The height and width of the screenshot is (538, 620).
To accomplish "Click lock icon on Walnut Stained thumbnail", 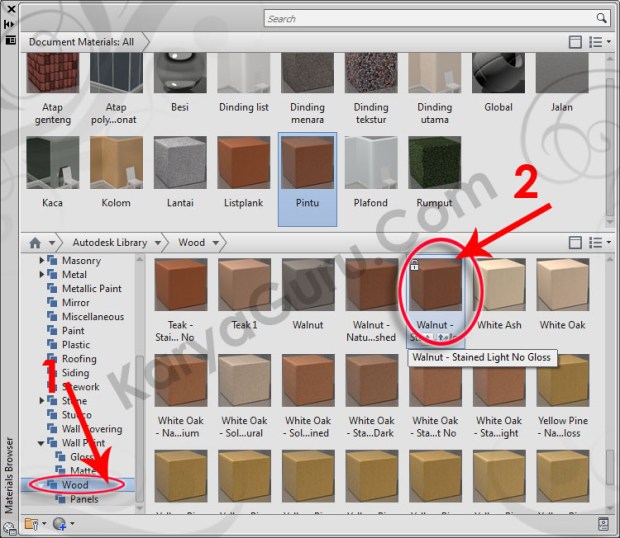I will 414,265.
